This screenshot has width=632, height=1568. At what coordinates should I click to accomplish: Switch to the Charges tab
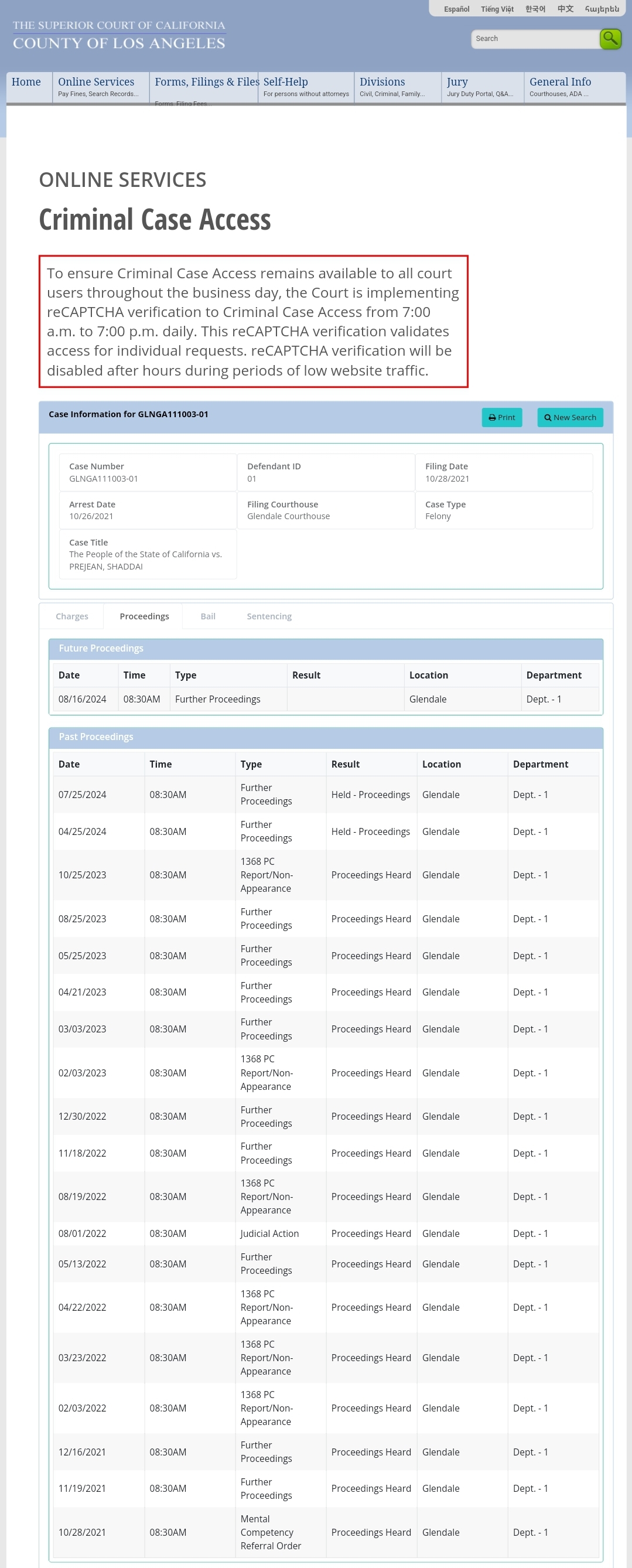tap(72, 616)
